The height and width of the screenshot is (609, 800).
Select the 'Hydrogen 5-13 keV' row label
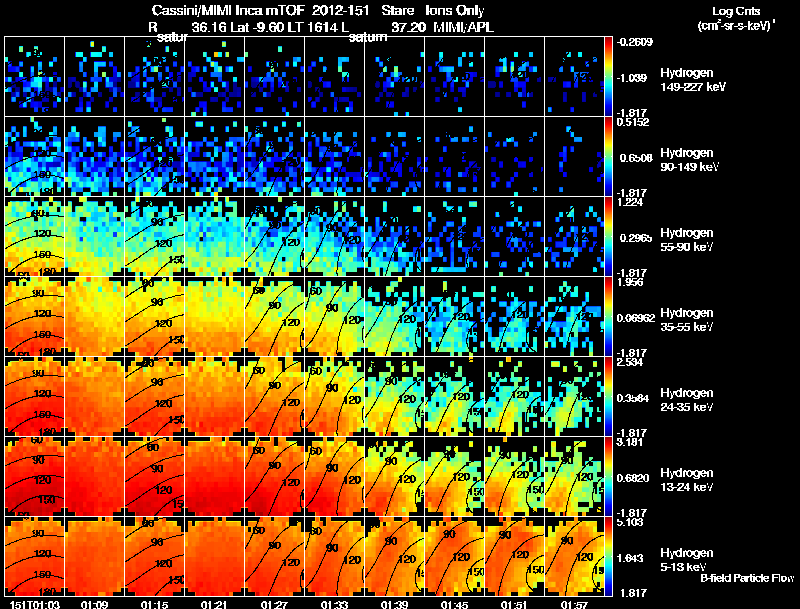pos(687,560)
